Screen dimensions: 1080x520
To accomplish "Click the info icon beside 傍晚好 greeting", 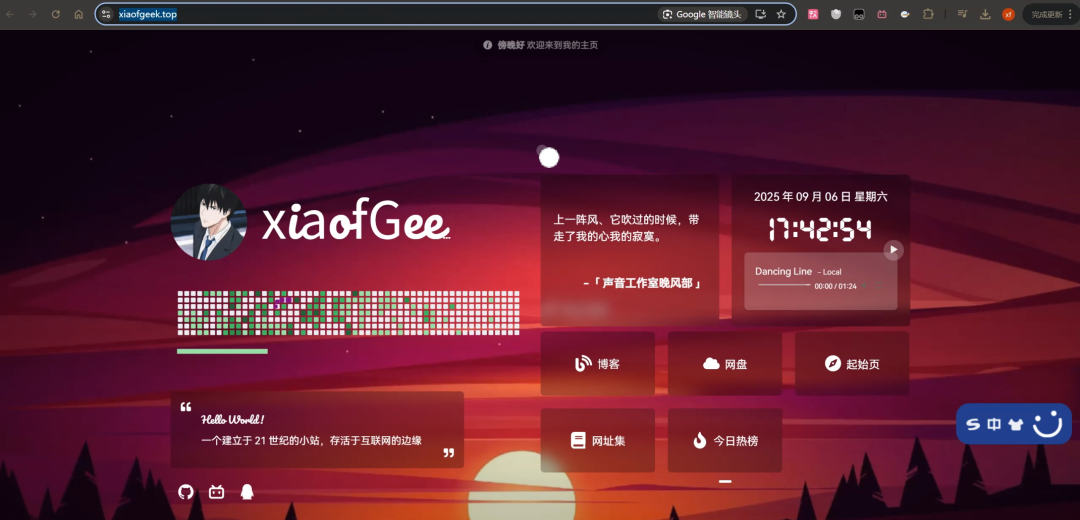I will click(x=488, y=45).
